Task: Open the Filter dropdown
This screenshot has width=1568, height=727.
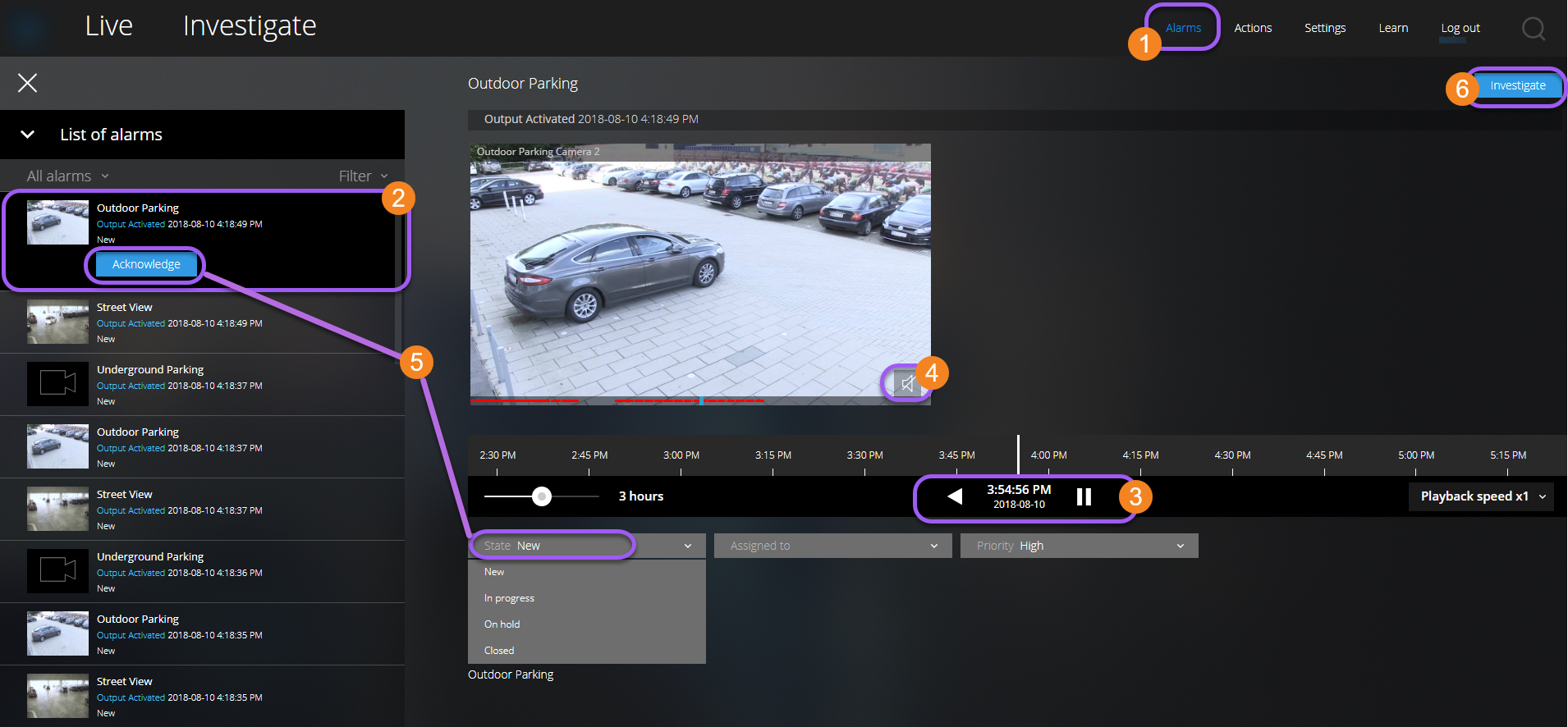Action: pyautogui.click(x=363, y=176)
